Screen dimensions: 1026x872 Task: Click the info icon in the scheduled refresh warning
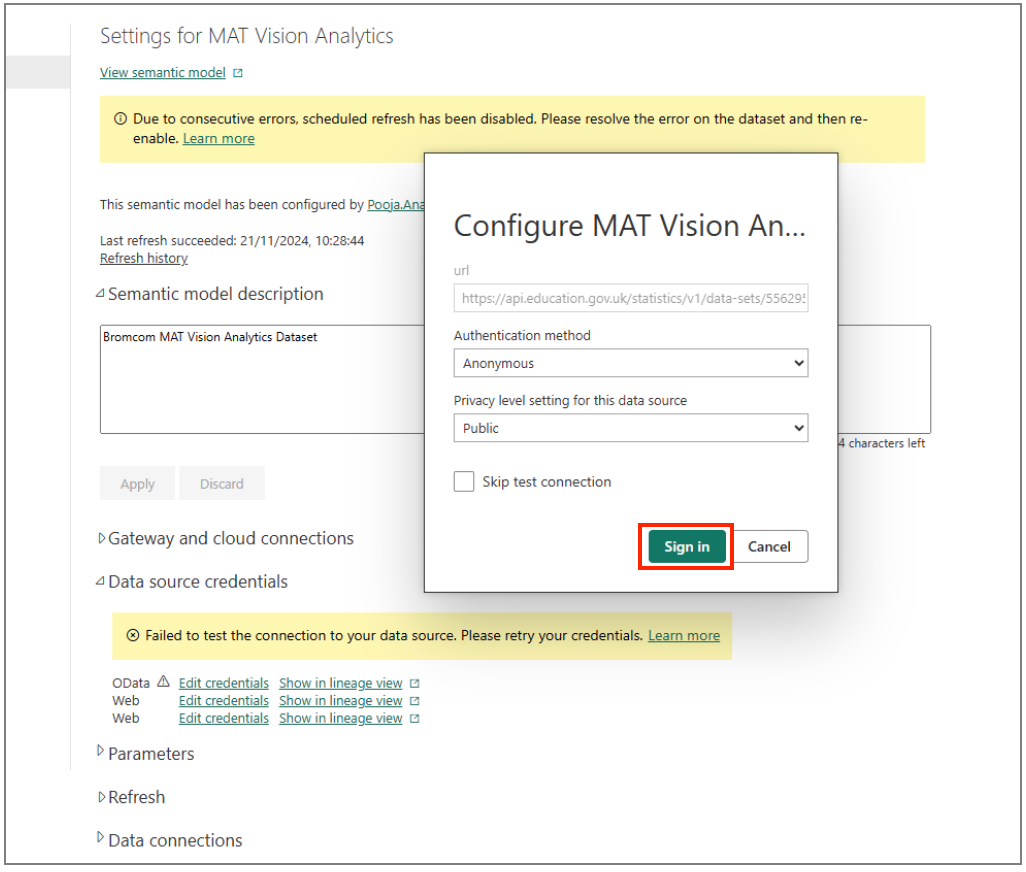click(x=120, y=119)
